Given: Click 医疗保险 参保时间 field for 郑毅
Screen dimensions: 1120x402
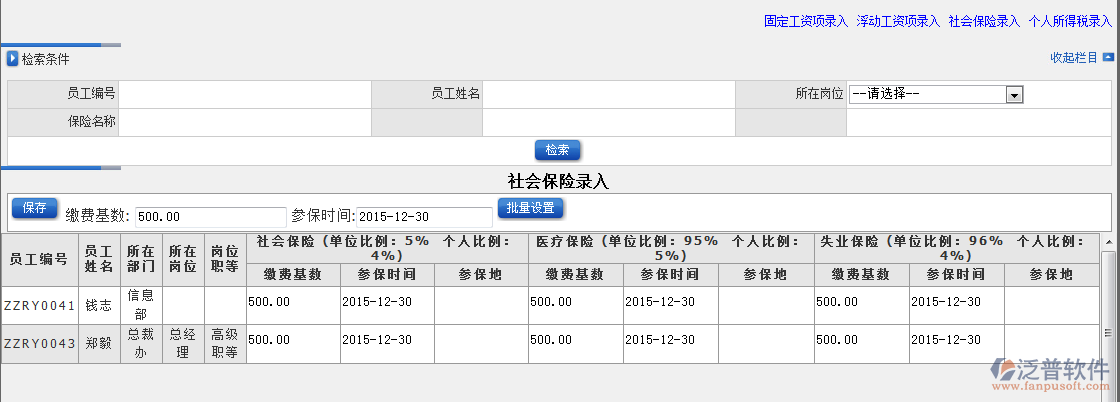Looking at the screenshot, I should click(x=671, y=343).
